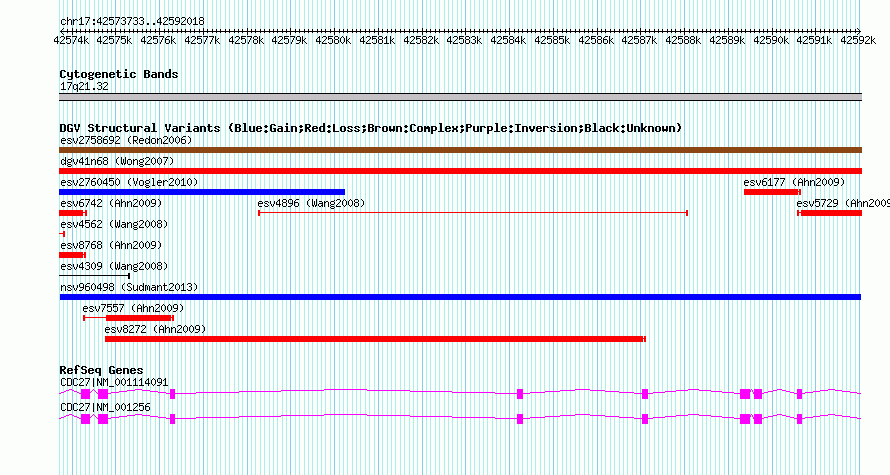Click the esv8768 (Ahn2009) label

[111, 245]
